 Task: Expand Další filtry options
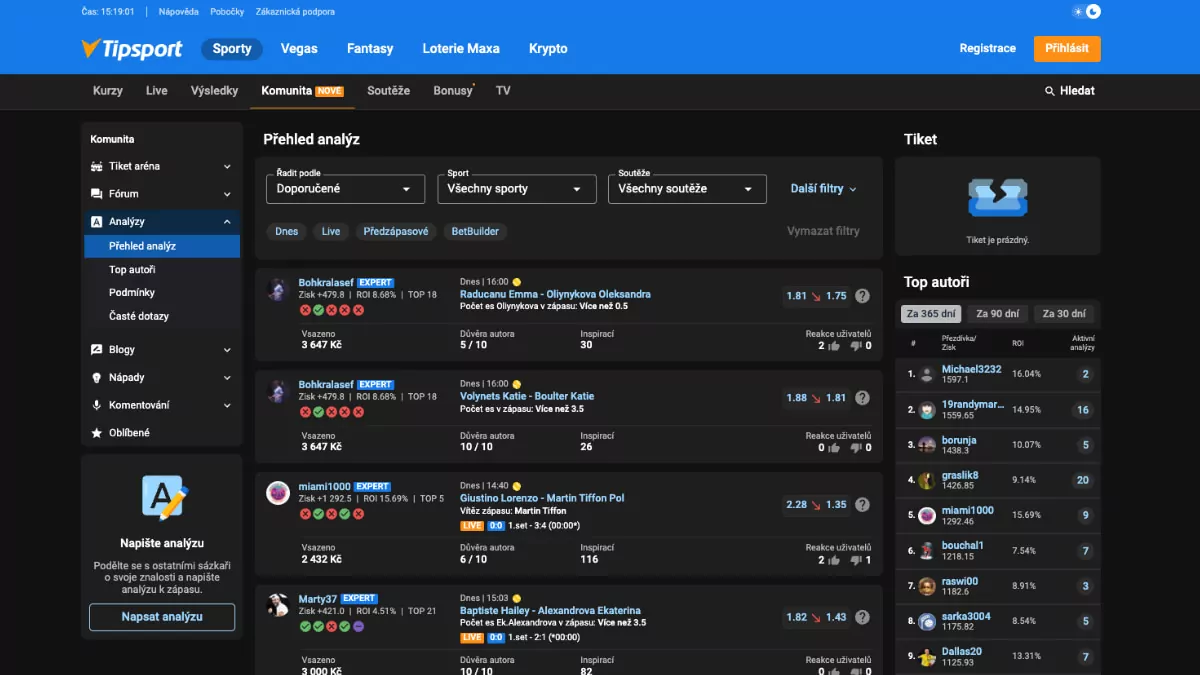[823, 189]
